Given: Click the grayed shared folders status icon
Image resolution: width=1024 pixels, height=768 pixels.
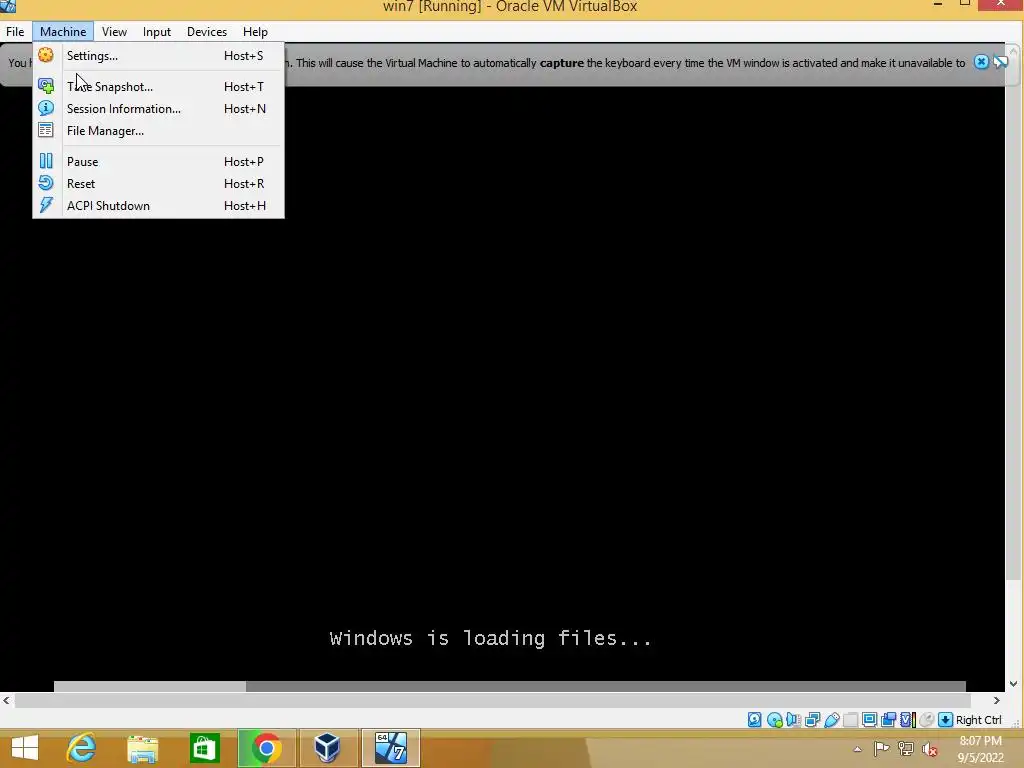Looking at the screenshot, I should [x=850, y=720].
